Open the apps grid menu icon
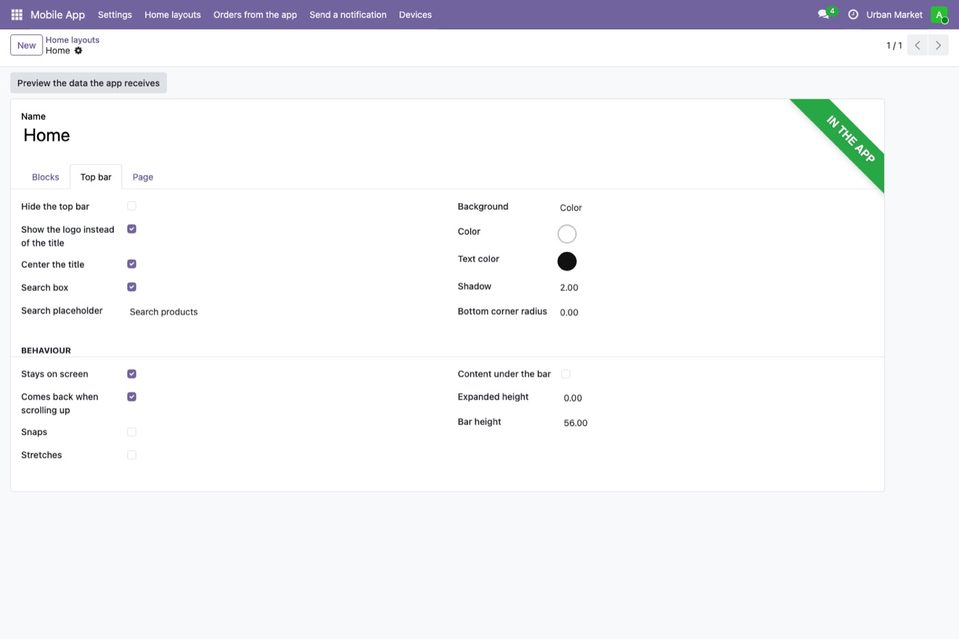The image size is (959, 639). click(17, 15)
